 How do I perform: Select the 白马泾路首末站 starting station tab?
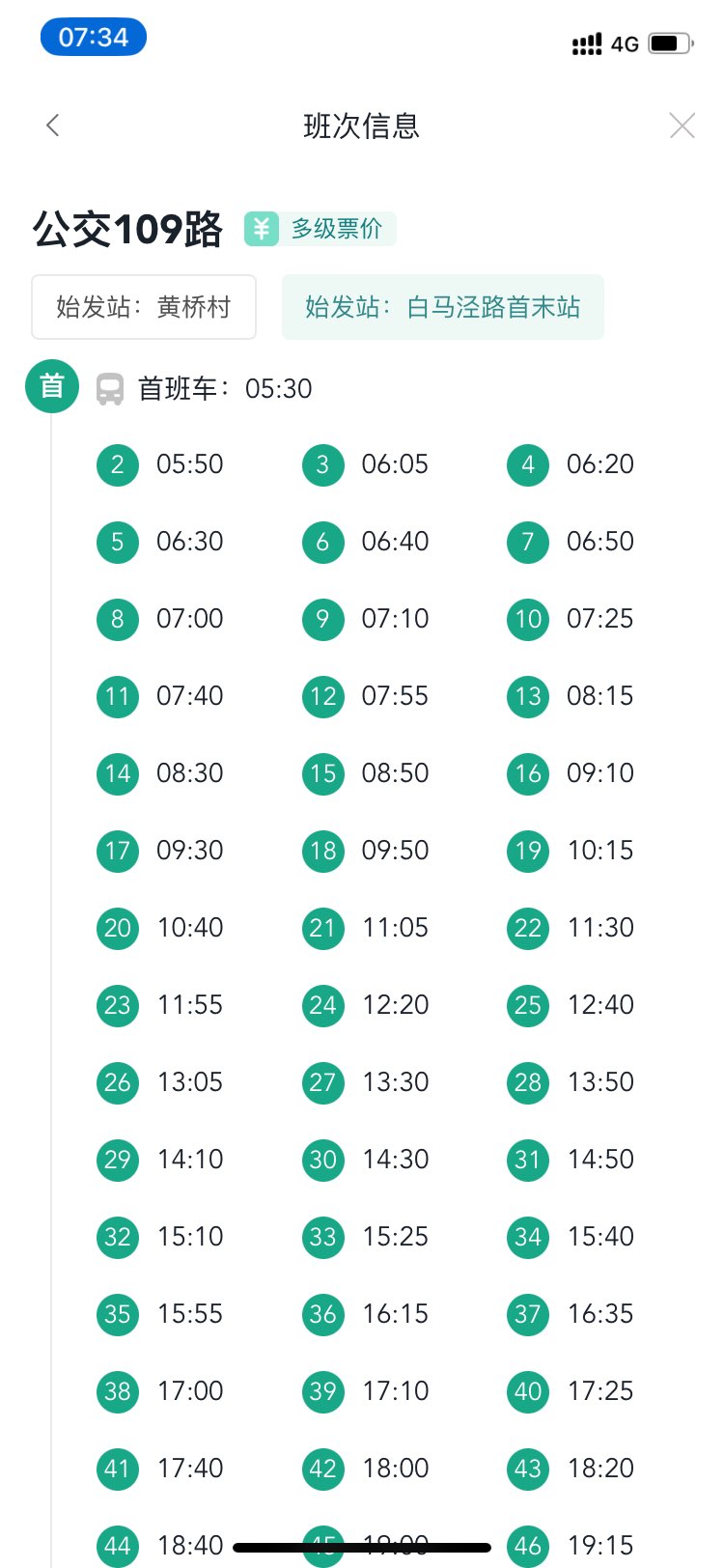tap(442, 307)
